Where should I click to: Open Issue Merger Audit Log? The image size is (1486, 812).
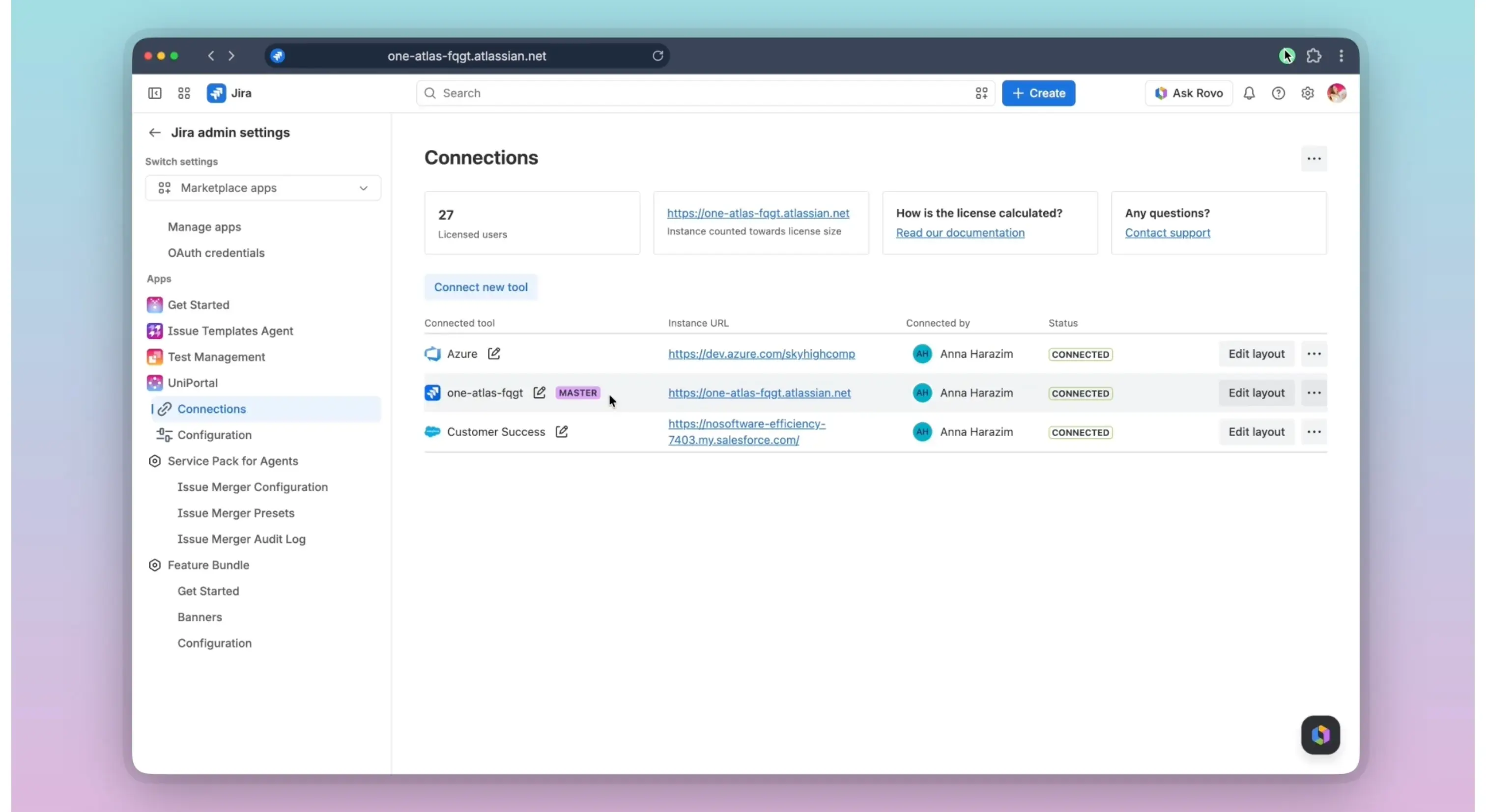(242, 539)
